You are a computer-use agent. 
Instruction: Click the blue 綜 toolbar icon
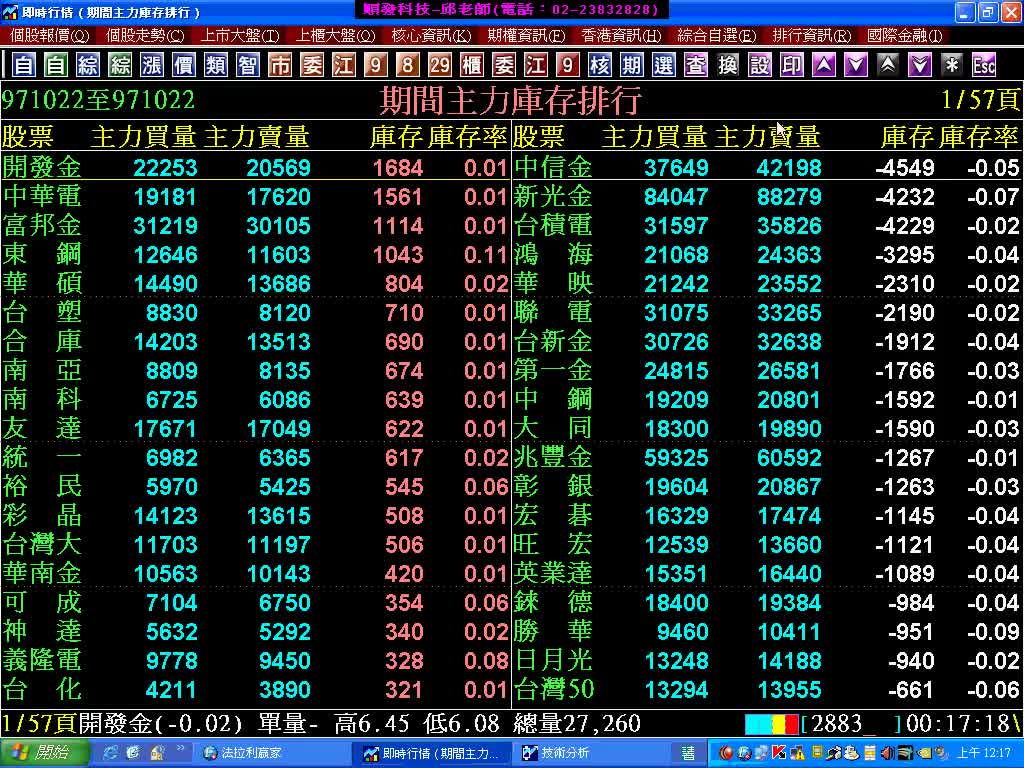88,65
